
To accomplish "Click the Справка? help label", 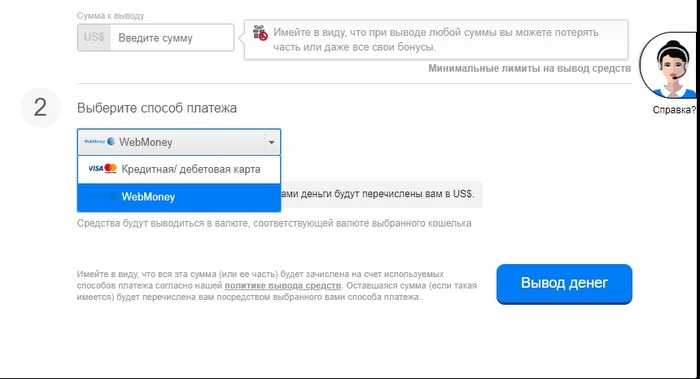I will point(674,110).
